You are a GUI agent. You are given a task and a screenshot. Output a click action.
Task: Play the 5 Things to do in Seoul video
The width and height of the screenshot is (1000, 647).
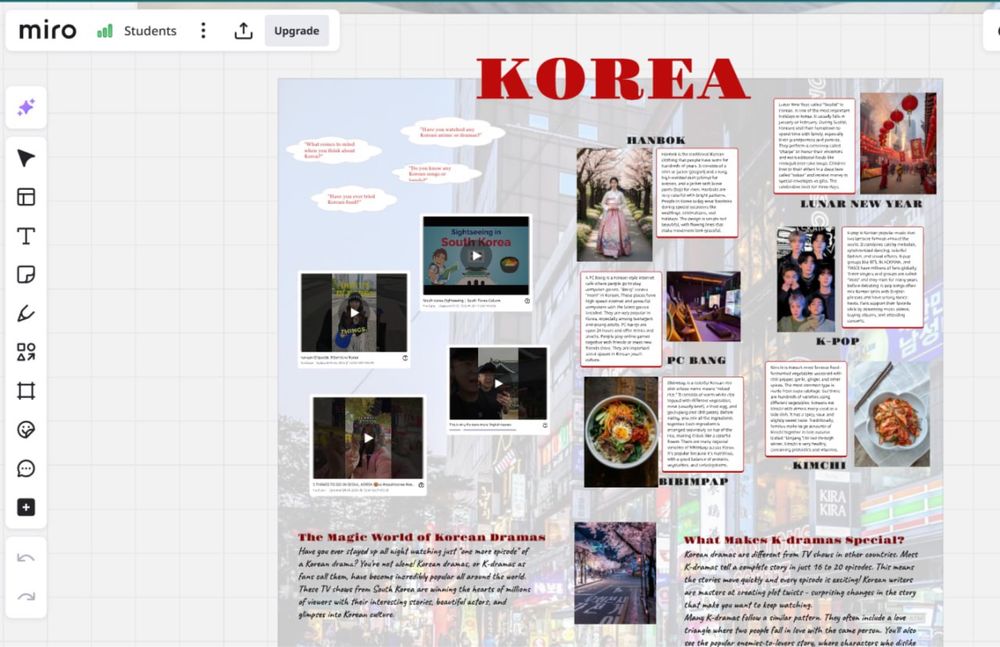tap(368, 438)
